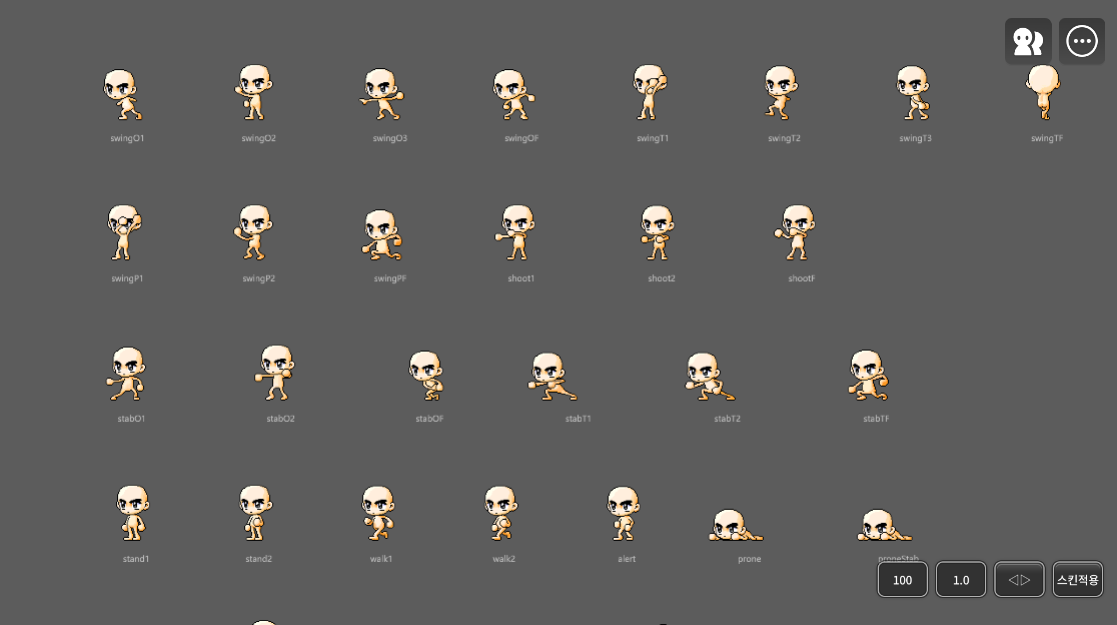The image size is (1117, 625).
Task: Click the 1.0 scale value button
Action: tap(961, 579)
